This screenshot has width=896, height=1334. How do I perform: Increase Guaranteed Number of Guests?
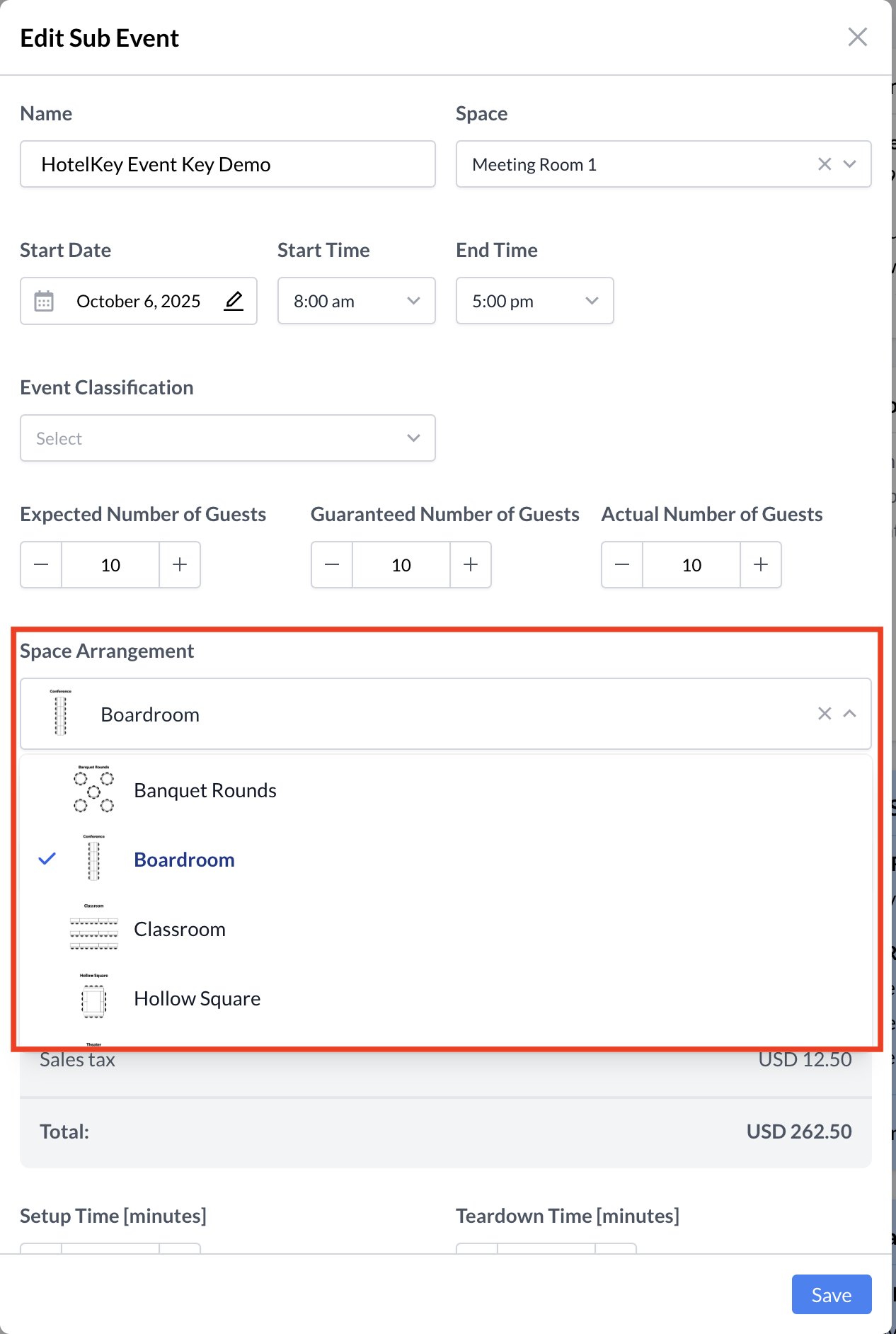[471, 565]
